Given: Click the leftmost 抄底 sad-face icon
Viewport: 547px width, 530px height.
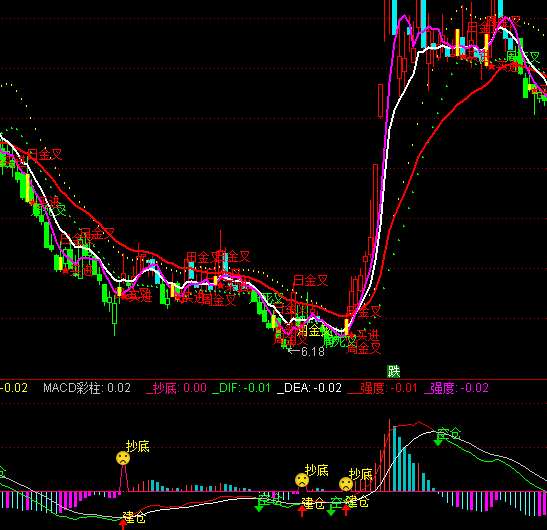Looking at the screenshot, I should pyautogui.click(x=123, y=458).
